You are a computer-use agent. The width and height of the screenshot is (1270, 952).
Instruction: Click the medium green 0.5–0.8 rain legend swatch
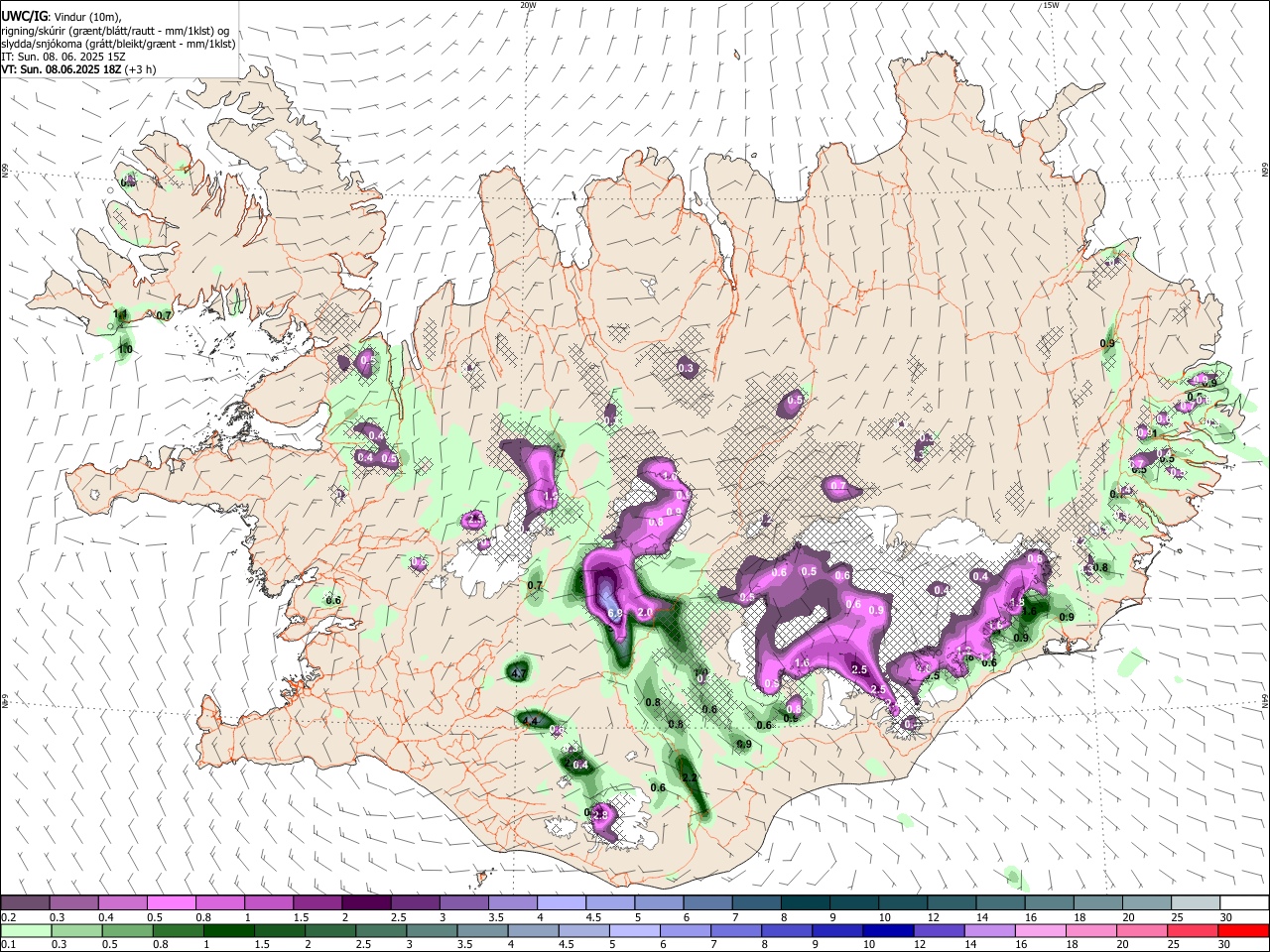(127, 930)
